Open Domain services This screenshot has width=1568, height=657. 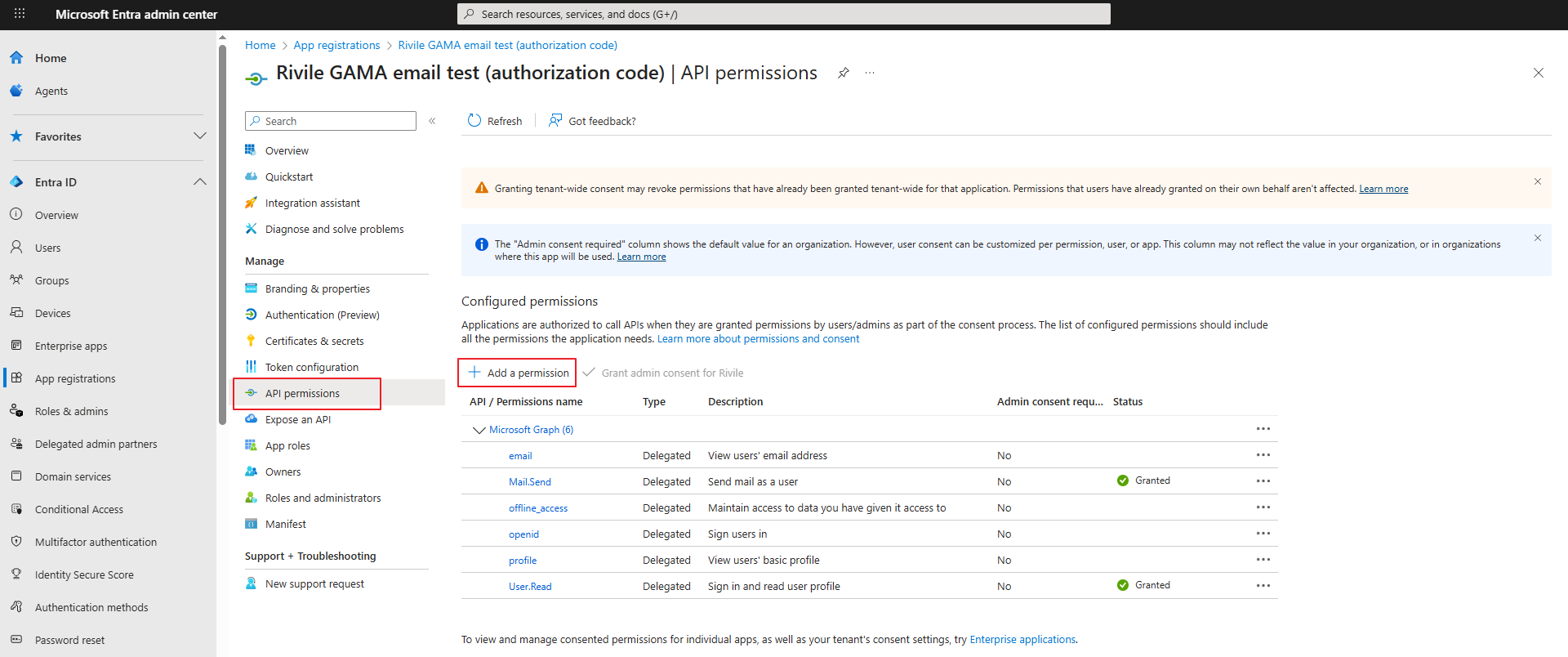point(73,476)
